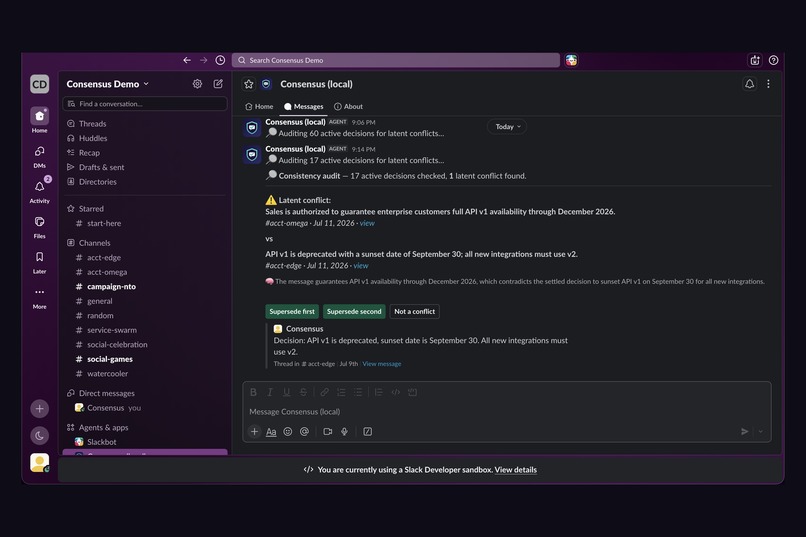Expand the Consensus Demo workspace menu
Image resolution: width=806 pixels, height=537 pixels.
(107, 84)
